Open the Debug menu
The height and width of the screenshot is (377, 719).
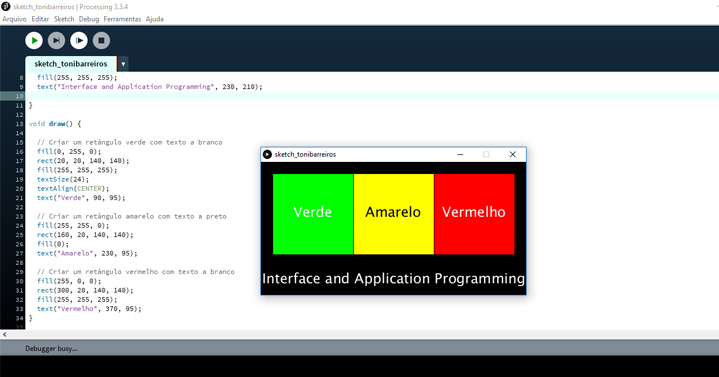coord(88,19)
